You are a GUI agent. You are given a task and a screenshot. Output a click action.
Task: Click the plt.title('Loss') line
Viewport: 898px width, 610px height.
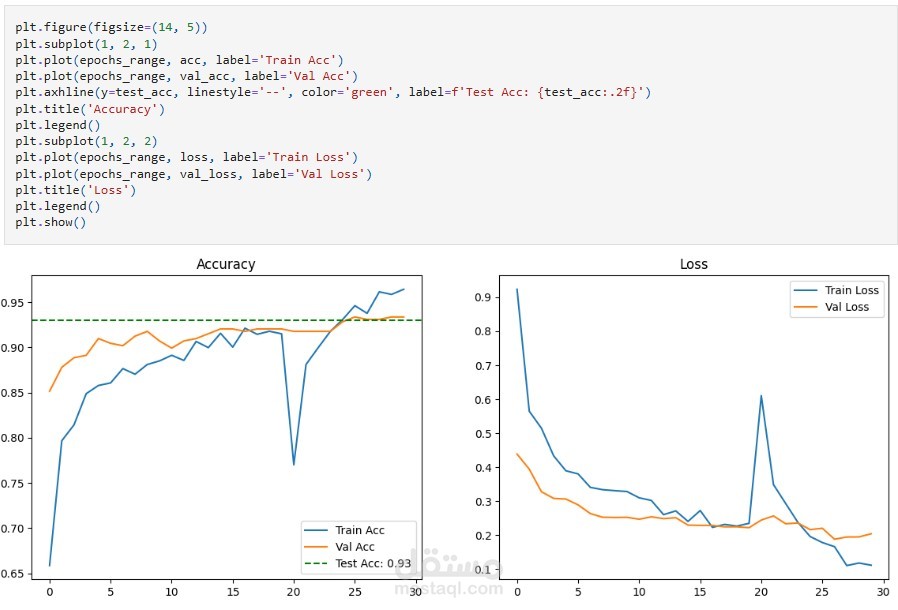[x=76, y=190]
